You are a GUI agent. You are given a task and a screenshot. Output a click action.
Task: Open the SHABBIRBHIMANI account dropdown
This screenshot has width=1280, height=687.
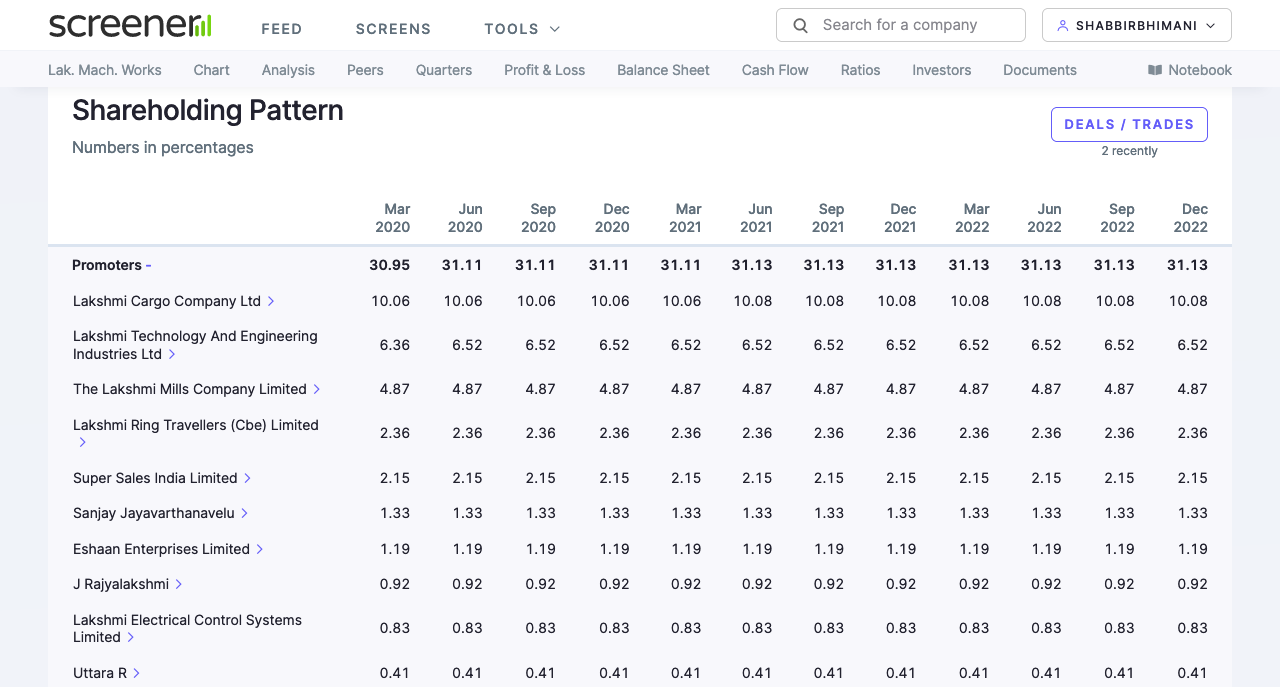click(1137, 26)
